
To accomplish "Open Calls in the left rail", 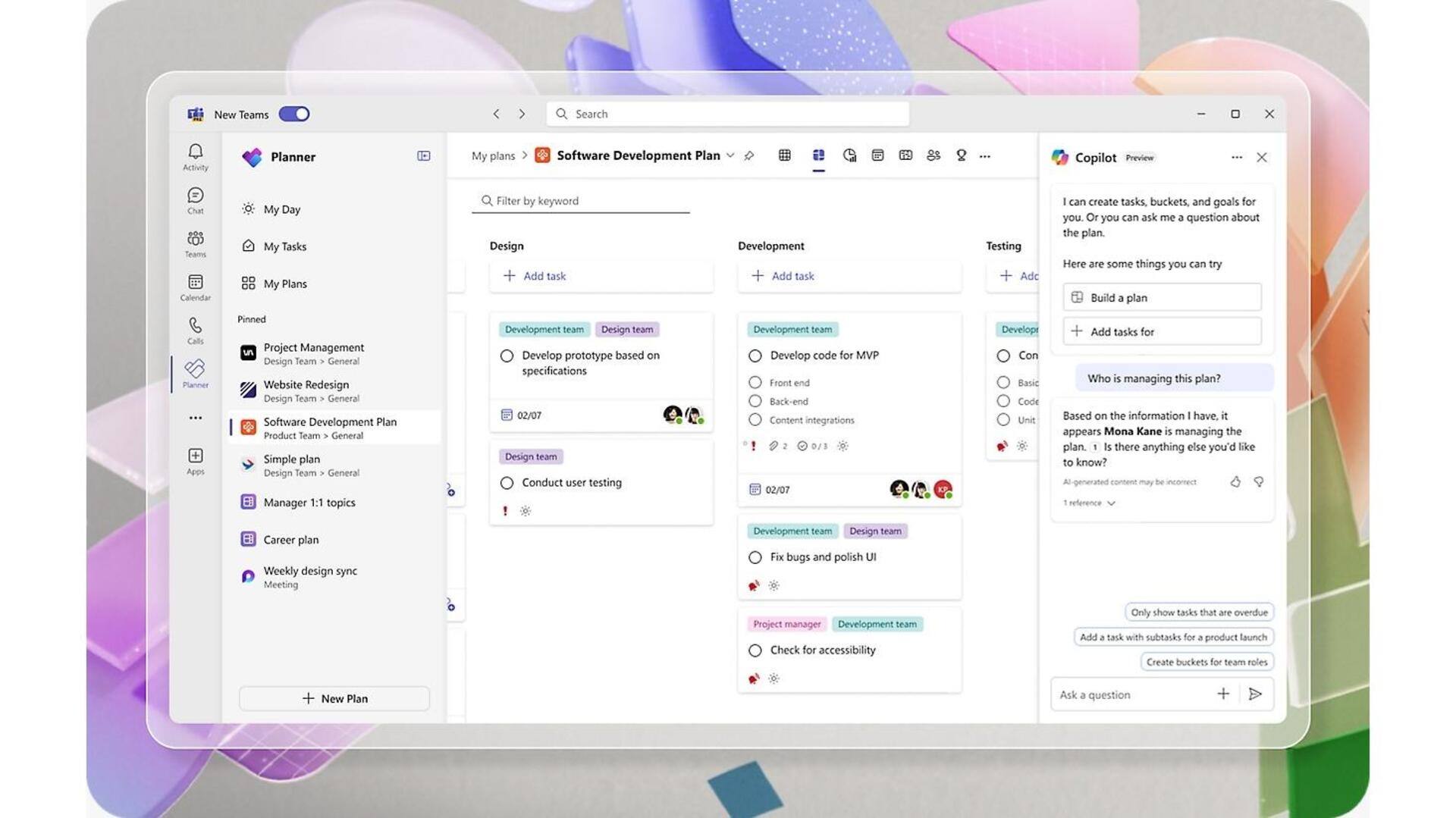I will (x=195, y=331).
